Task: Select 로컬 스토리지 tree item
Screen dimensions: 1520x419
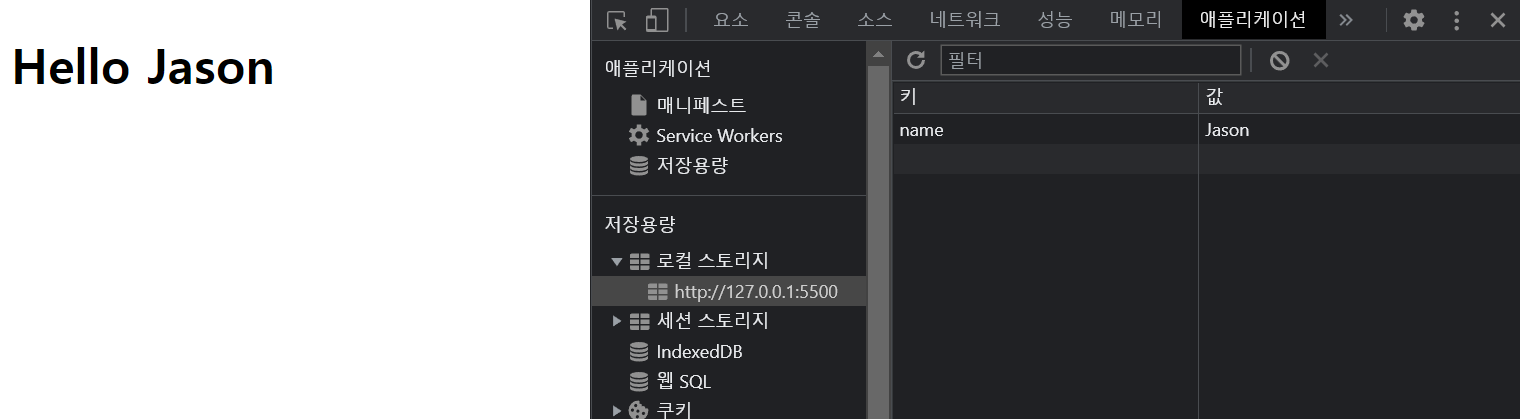Action: (712, 261)
